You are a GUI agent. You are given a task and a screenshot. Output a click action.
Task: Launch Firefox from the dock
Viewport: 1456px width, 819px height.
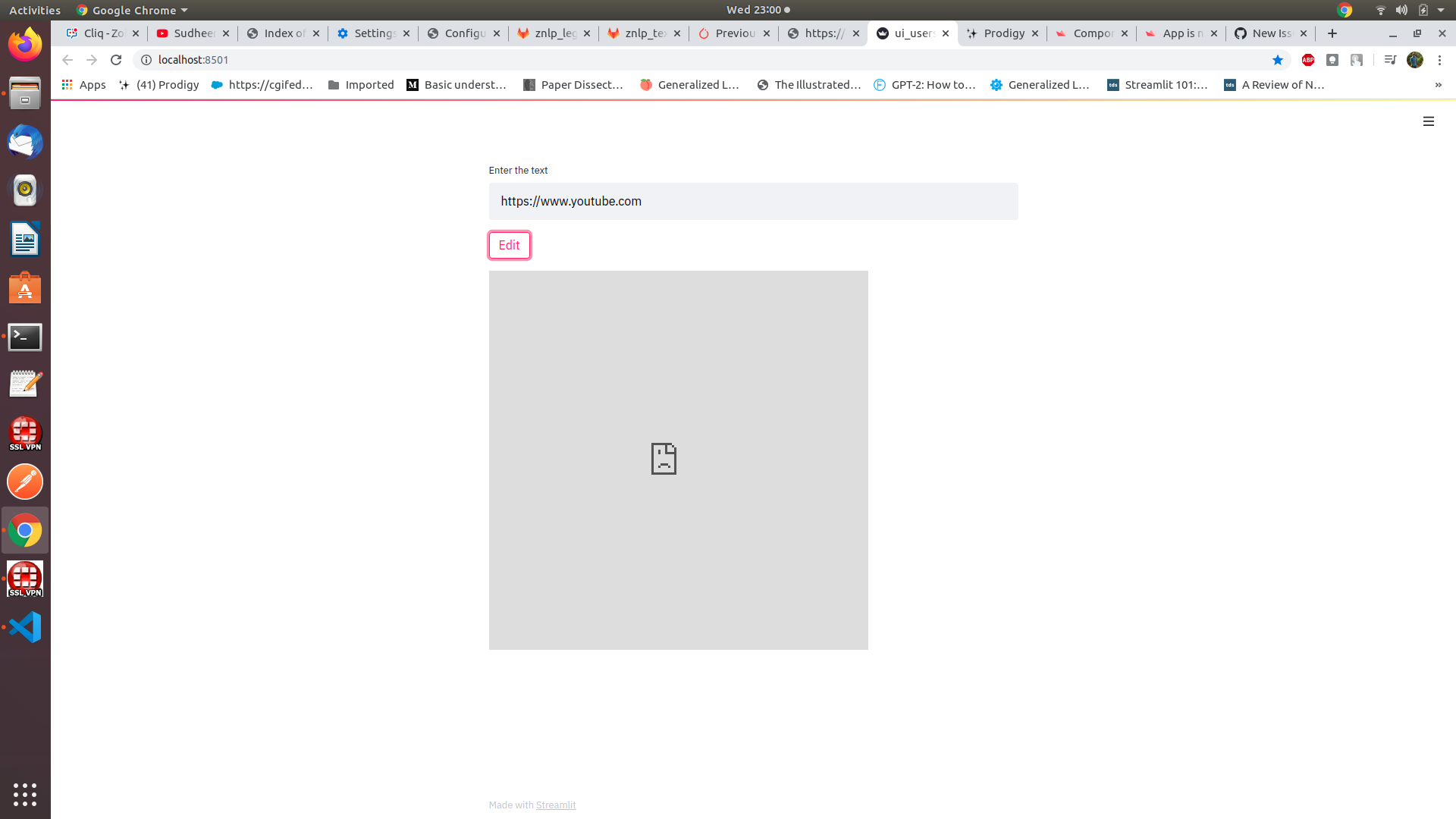click(25, 45)
